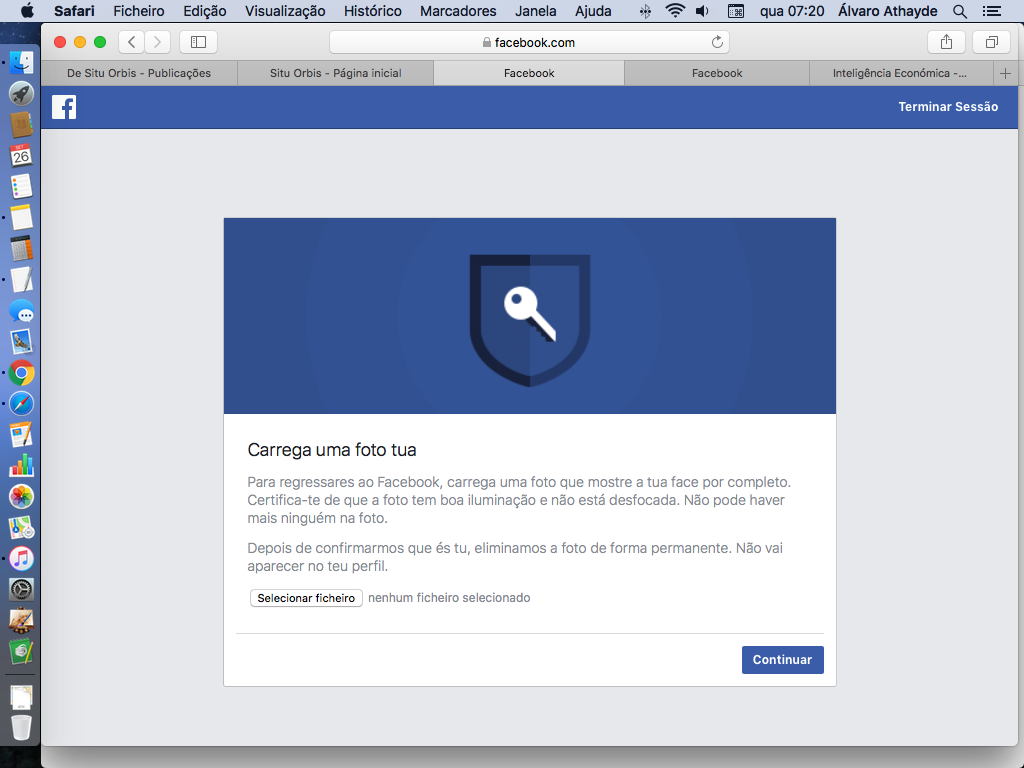Click Selecionar ficheiro button
Viewport: 1024px width, 768px height.
pos(306,598)
